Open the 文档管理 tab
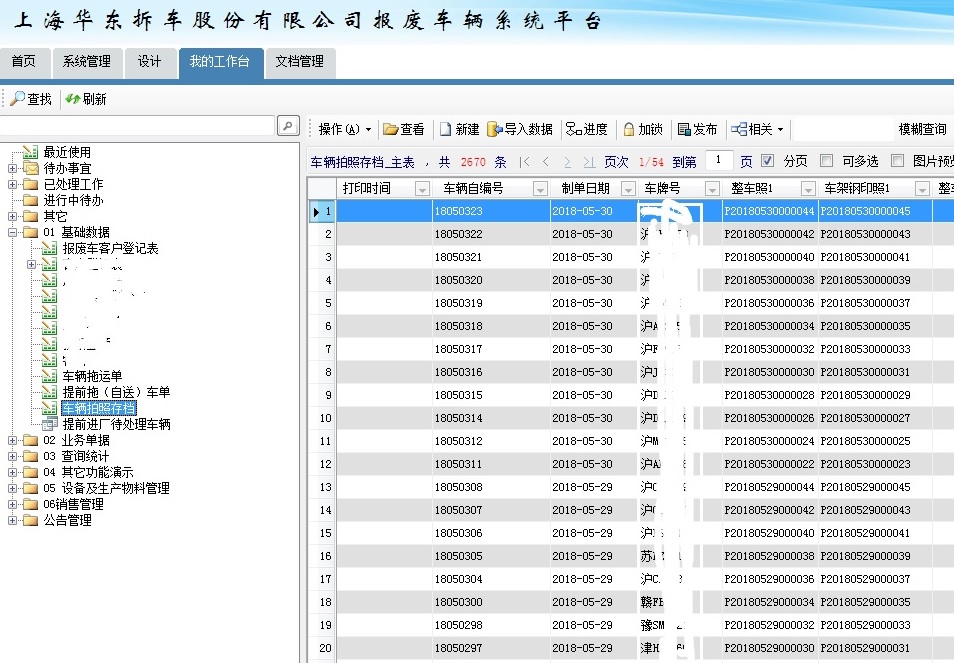 tap(299, 61)
